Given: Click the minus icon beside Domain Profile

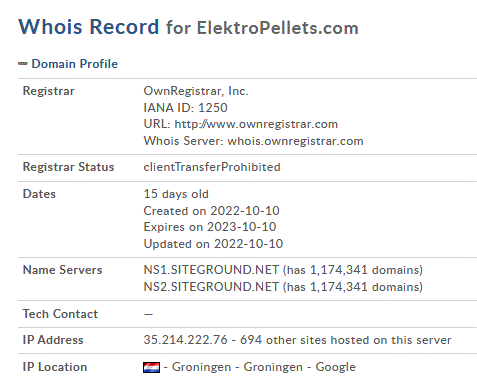Looking at the screenshot, I should coord(23,64).
